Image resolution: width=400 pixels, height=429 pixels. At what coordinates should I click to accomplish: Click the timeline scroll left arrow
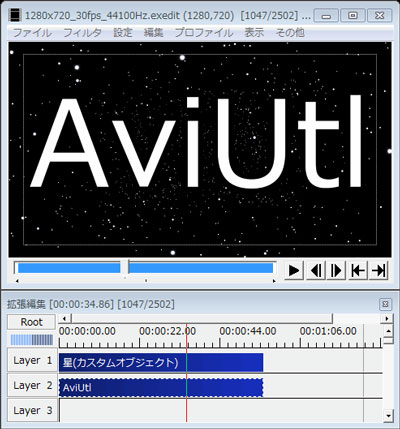(65, 319)
